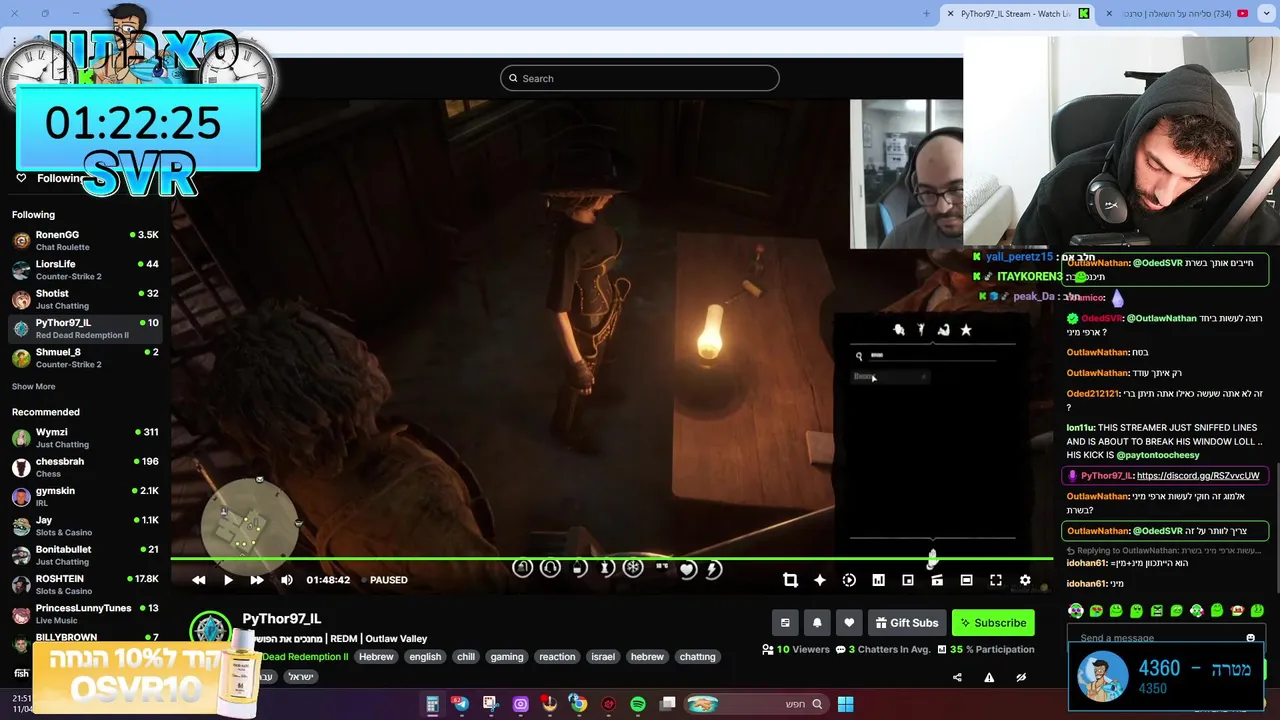Open Chrome from the taskbar
Screen dimensions: 1280x720
pos(578,704)
